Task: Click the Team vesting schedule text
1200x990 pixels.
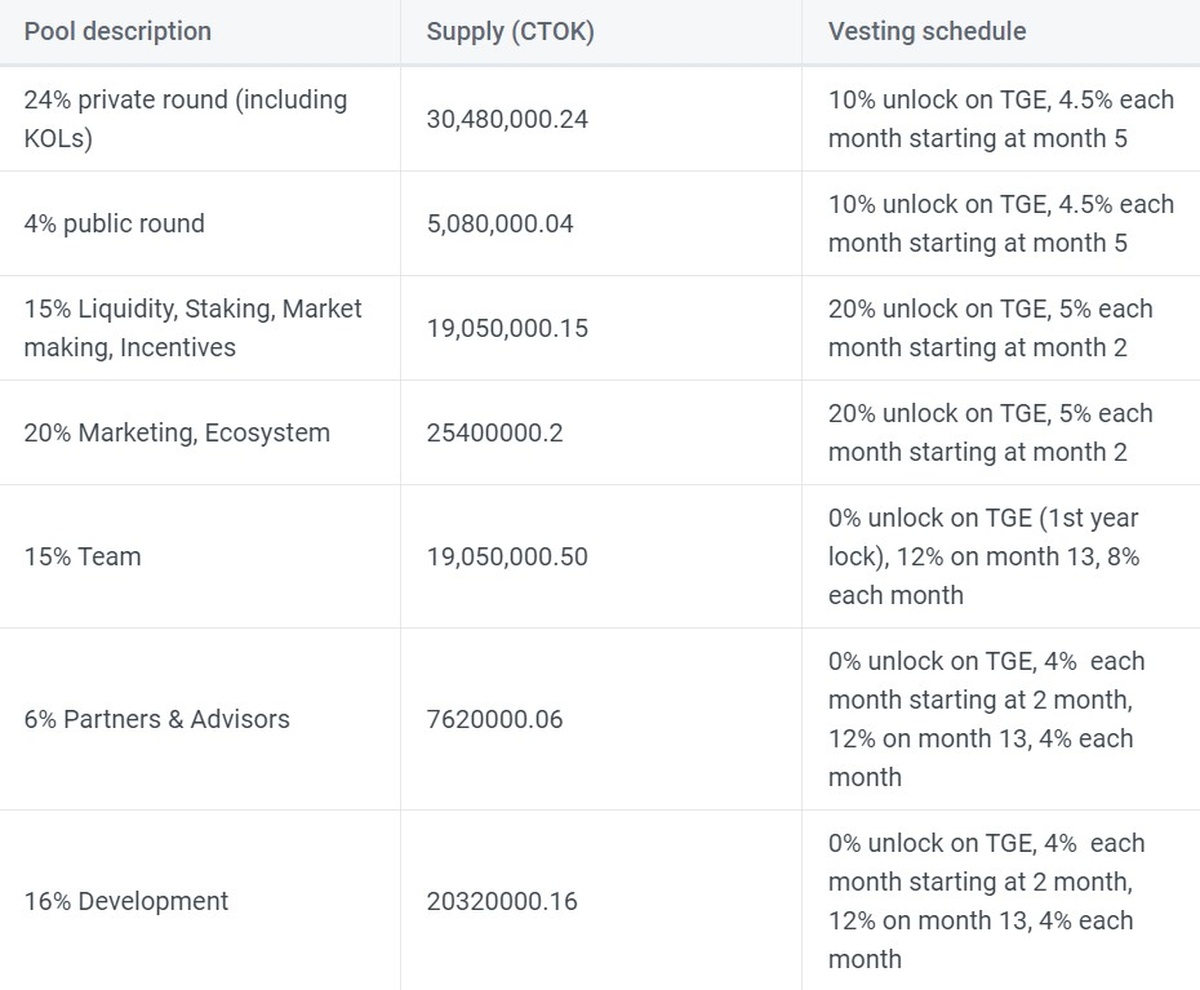Action: tap(983, 557)
